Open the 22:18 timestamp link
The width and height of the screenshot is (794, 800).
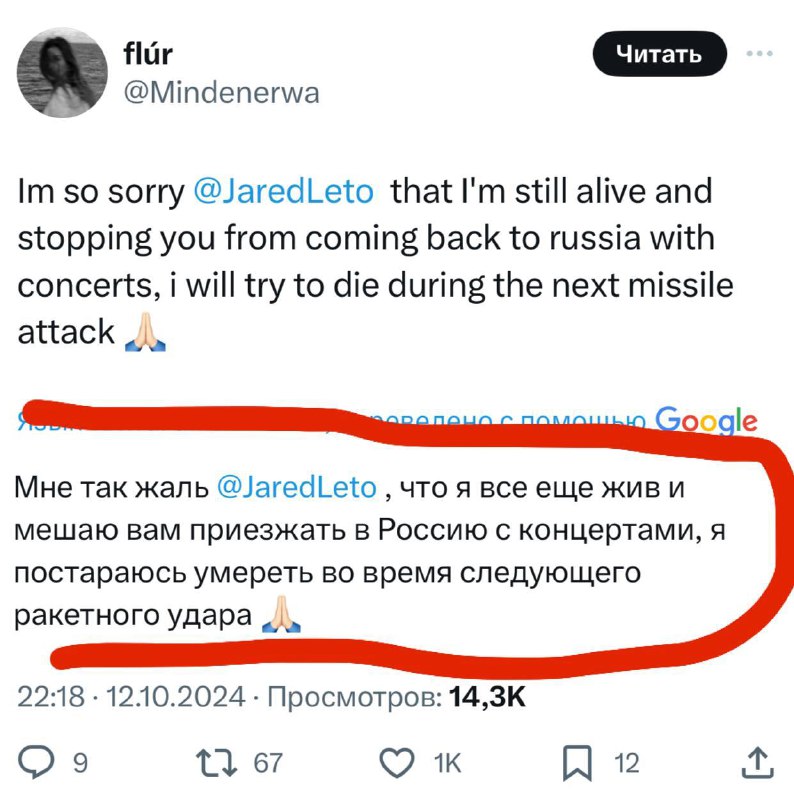click(51, 696)
